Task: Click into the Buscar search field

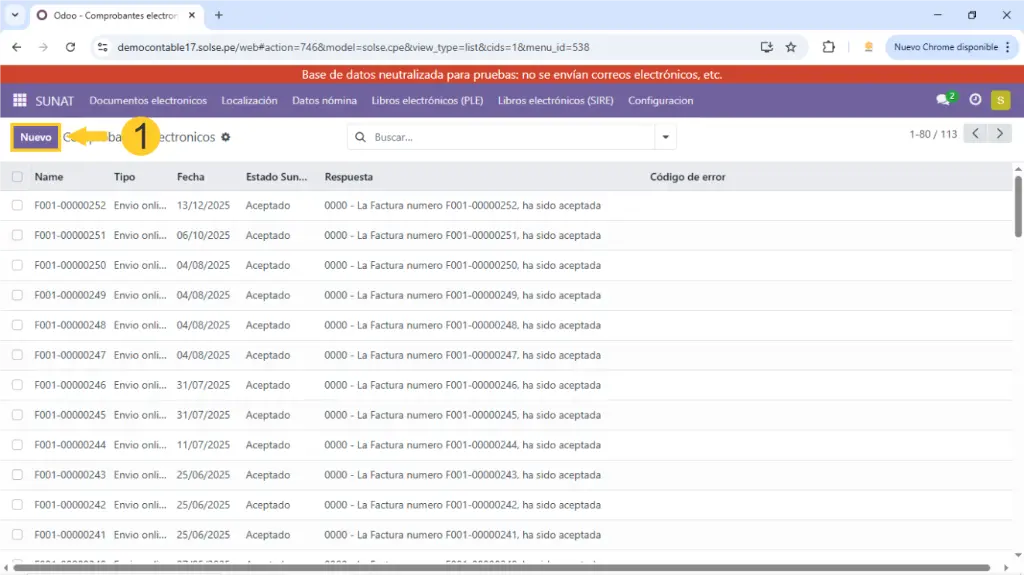Action: pyautogui.click(x=510, y=137)
